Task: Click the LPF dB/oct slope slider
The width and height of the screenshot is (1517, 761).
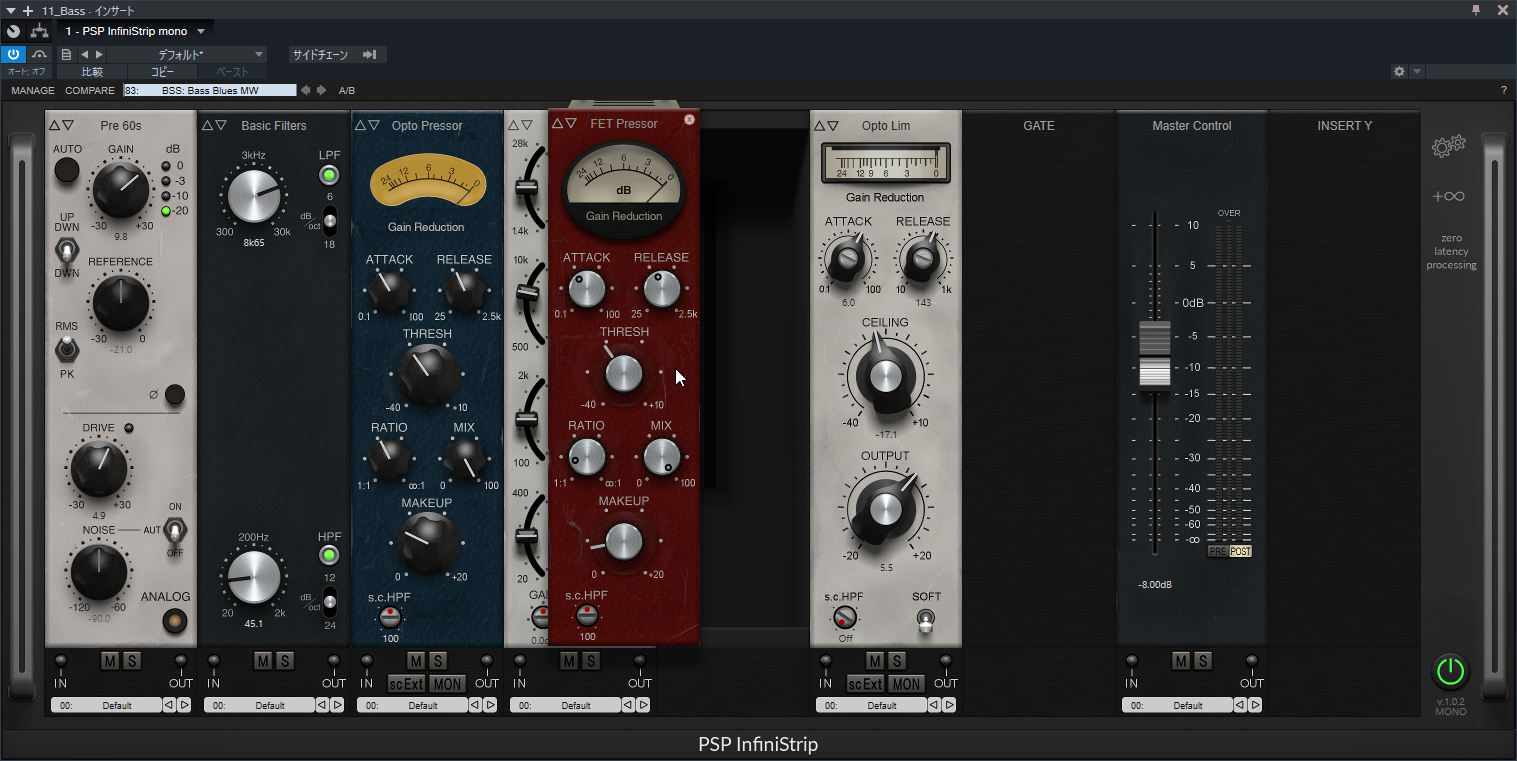Action: [x=329, y=221]
